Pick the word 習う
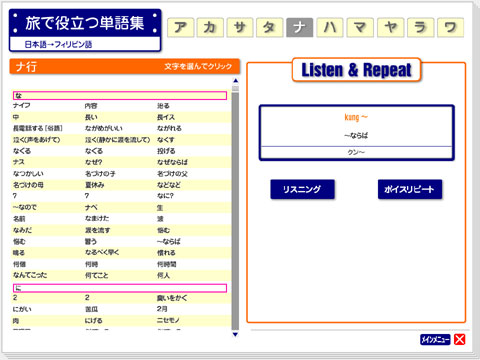The width and height of the screenshot is (480, 360). click(x=91, y=241)
